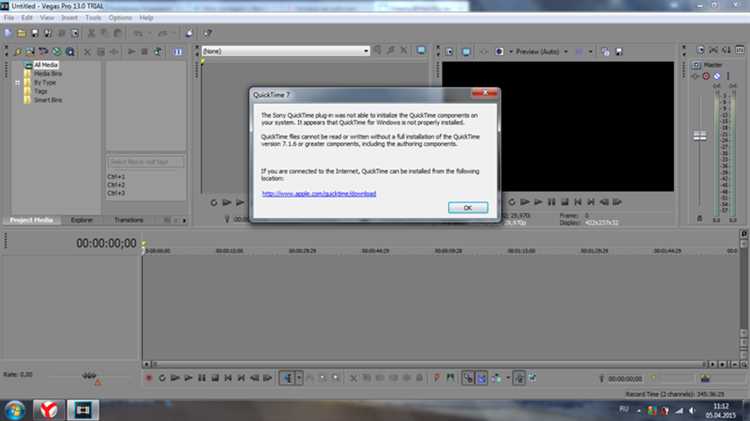Viewport: 750px width, 421px height.
Task: Open the Edit menu
Action: click(27, 18)
